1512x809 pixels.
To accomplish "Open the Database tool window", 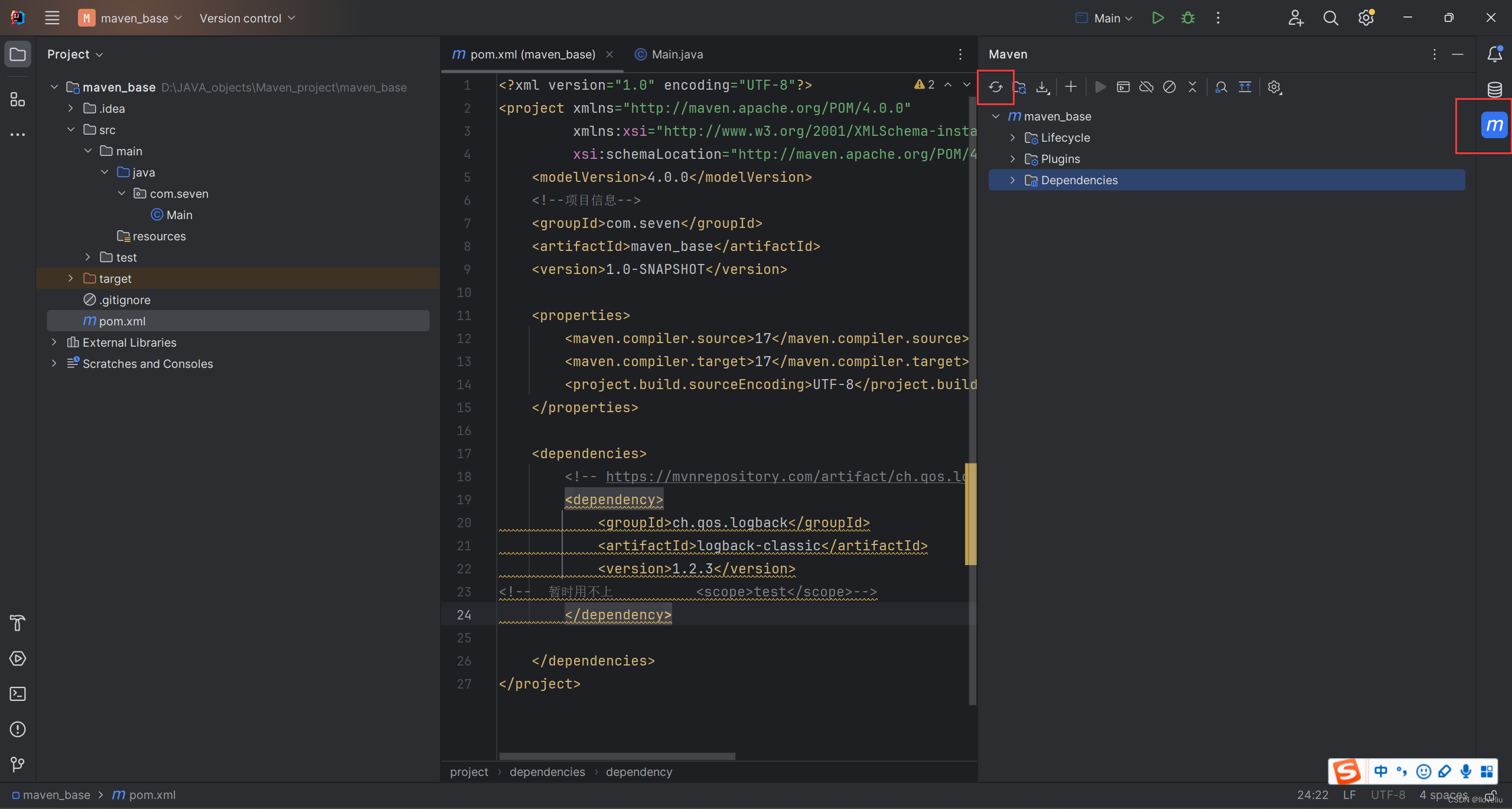I will 1494,90.
